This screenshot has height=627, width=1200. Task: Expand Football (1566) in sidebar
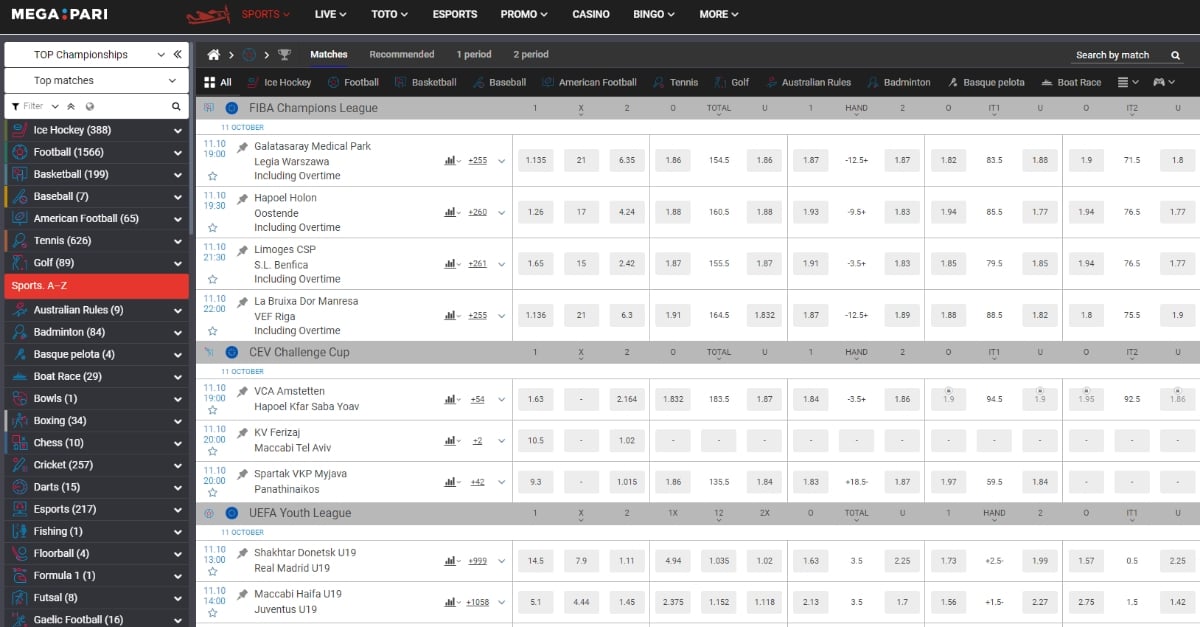(x=178, y=152)
